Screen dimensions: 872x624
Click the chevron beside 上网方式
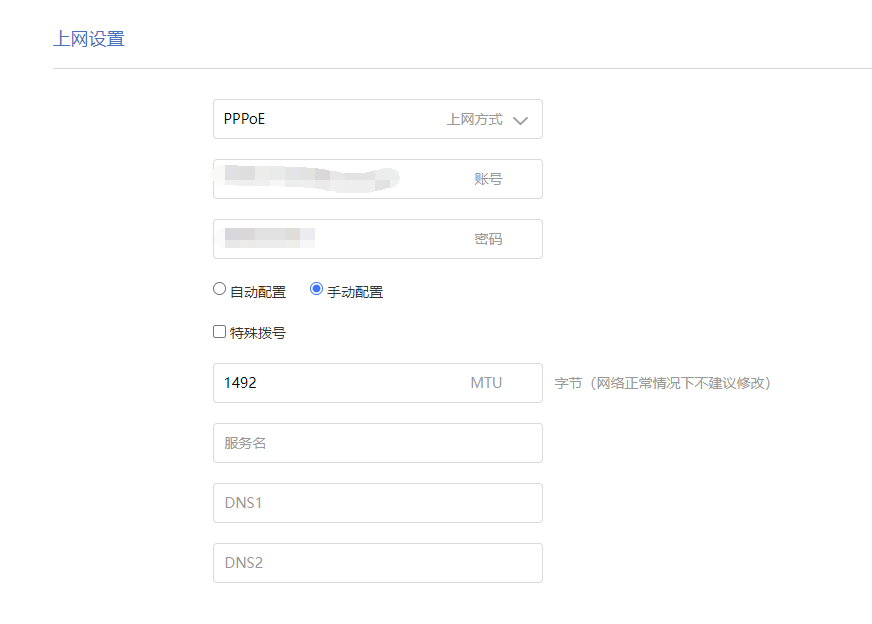pyautogui.click(x=520, y=119)
